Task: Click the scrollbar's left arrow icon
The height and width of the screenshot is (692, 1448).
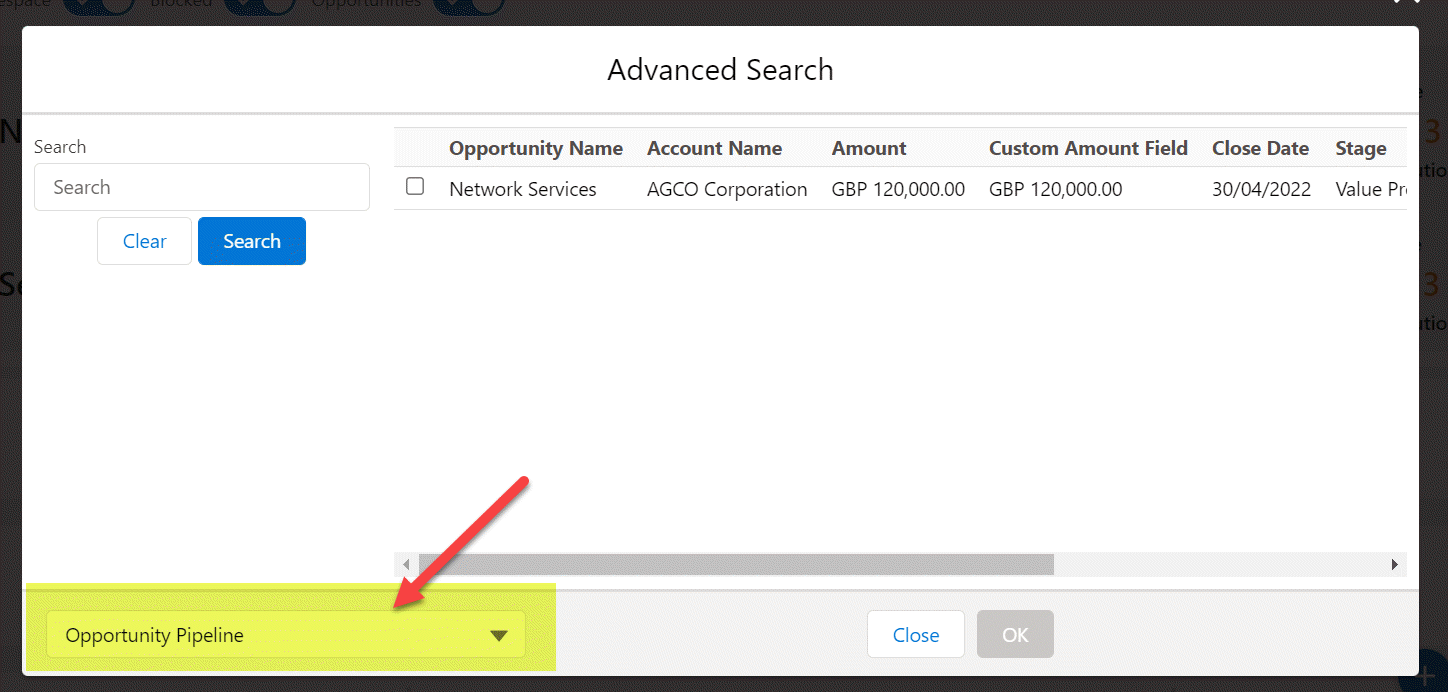Action: click(x=406, y=565)
